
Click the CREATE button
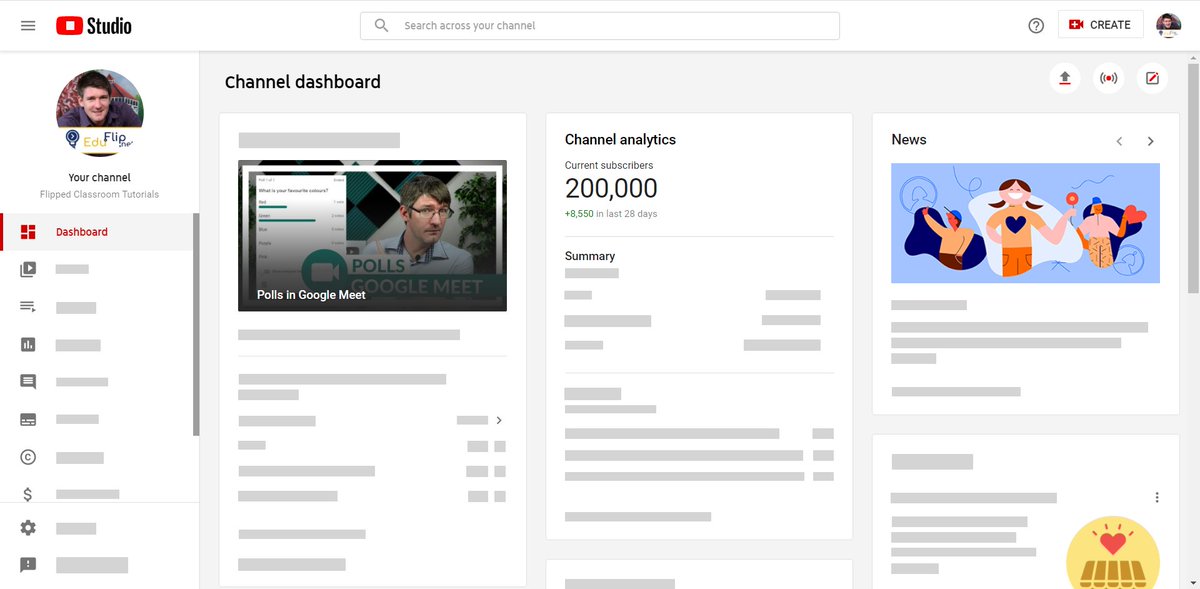[1100, 25]
